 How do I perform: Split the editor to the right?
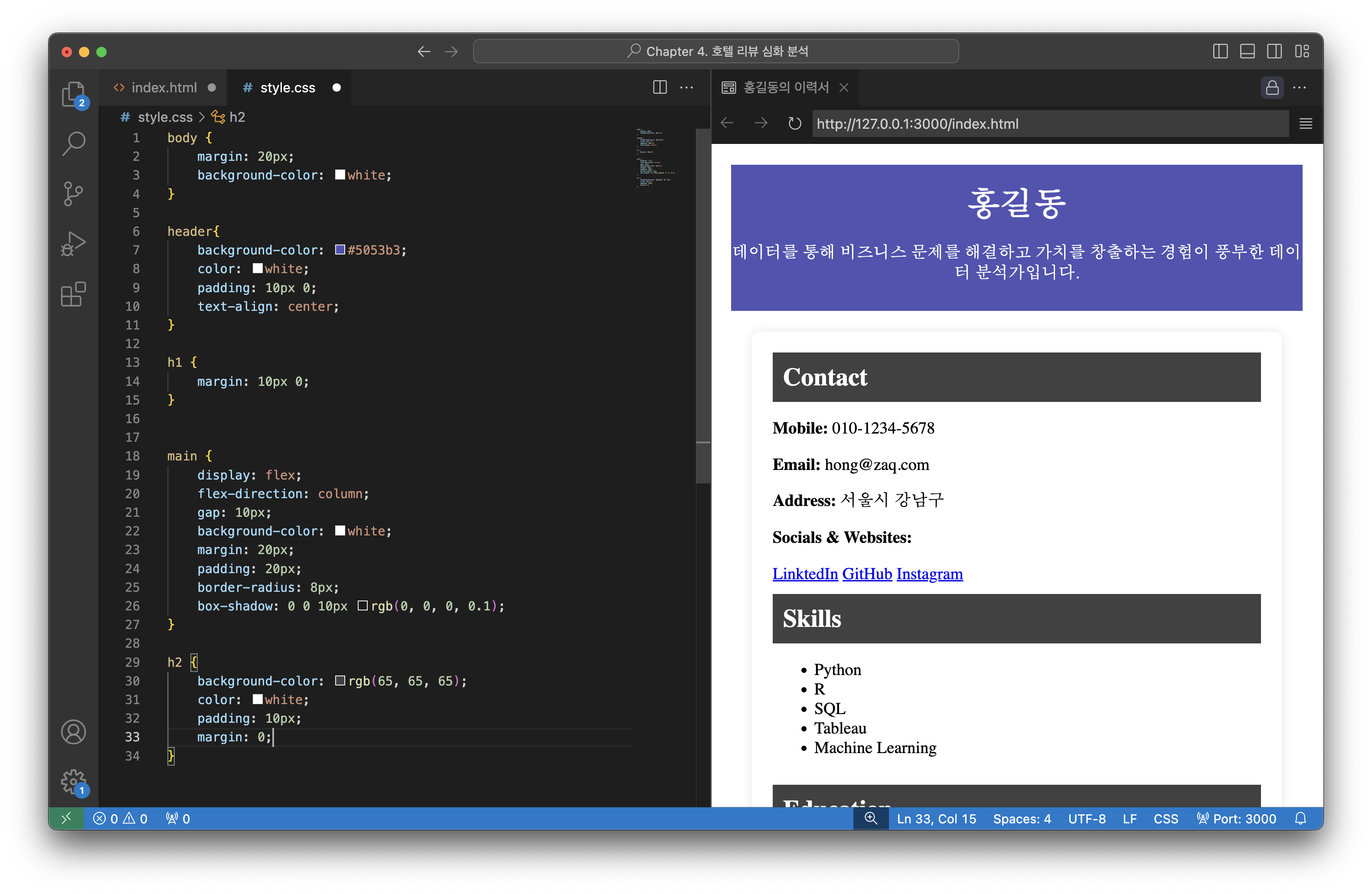click(x=660, y=88)
